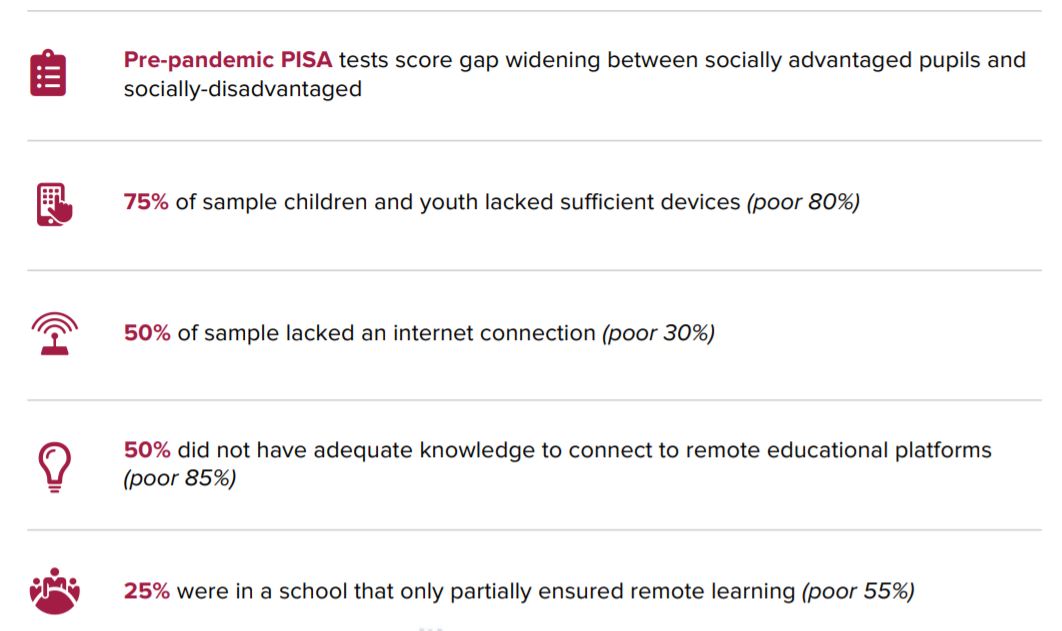This screenshot has width=1062, height=631.
Task: Click the text 'socially-disadvantaged'
Action: 242,89
